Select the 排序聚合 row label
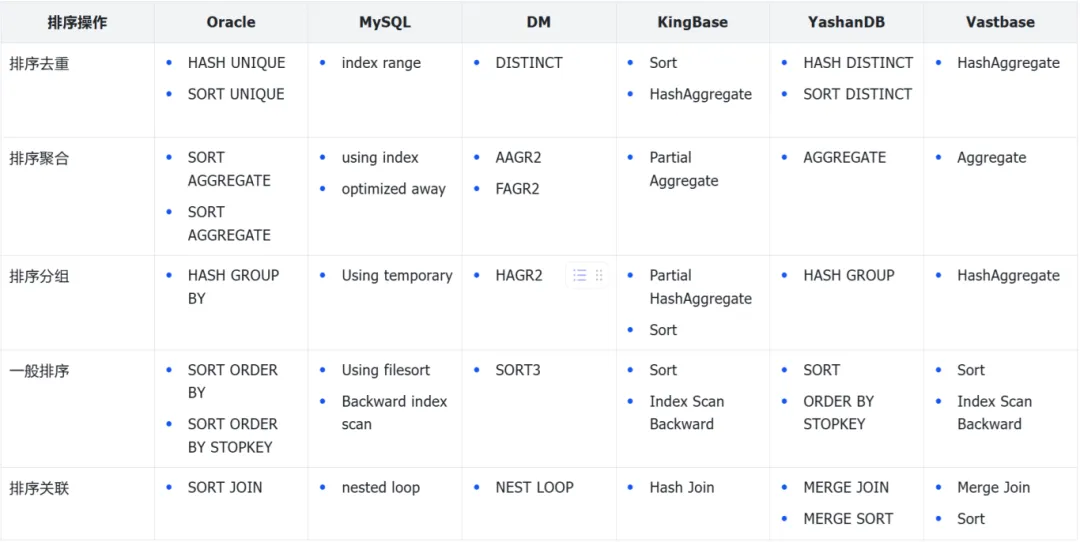Screen dimensions: 1080x542 pos(39,158)
